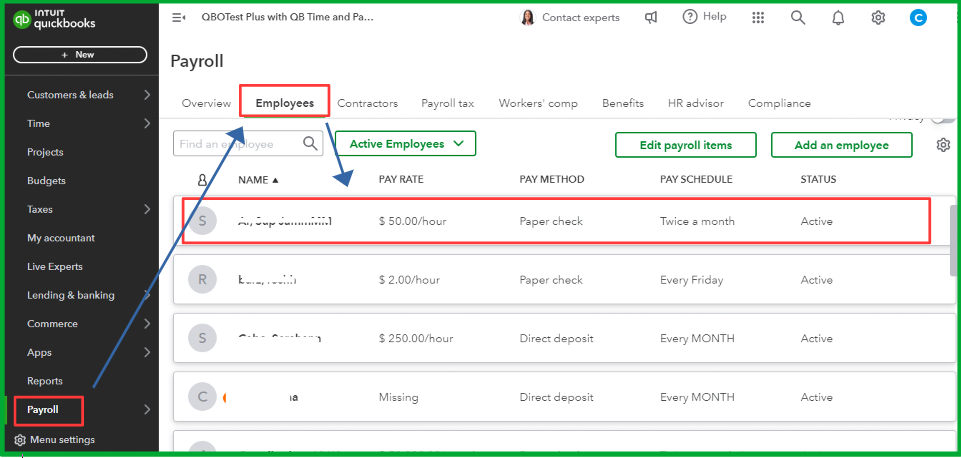961x458 pixels.
Task: Expand the Taxes submenu arrow
Action: point(147,209)
